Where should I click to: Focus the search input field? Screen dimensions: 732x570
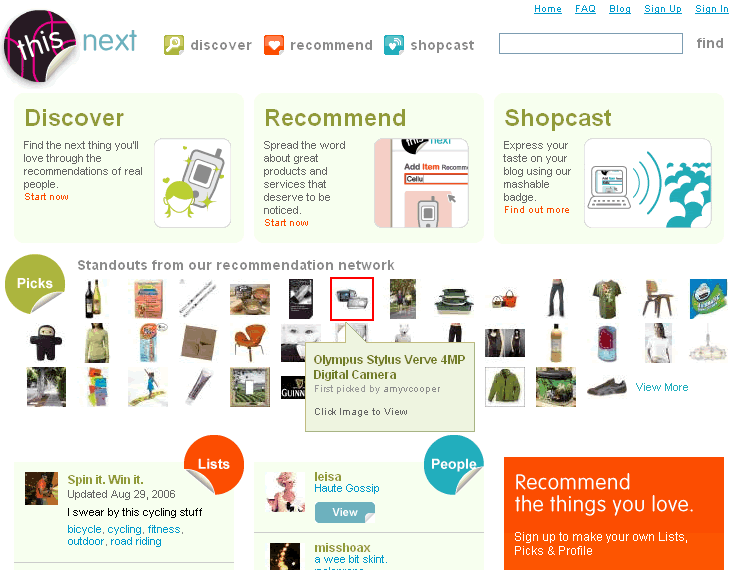[x=591, y=43]
